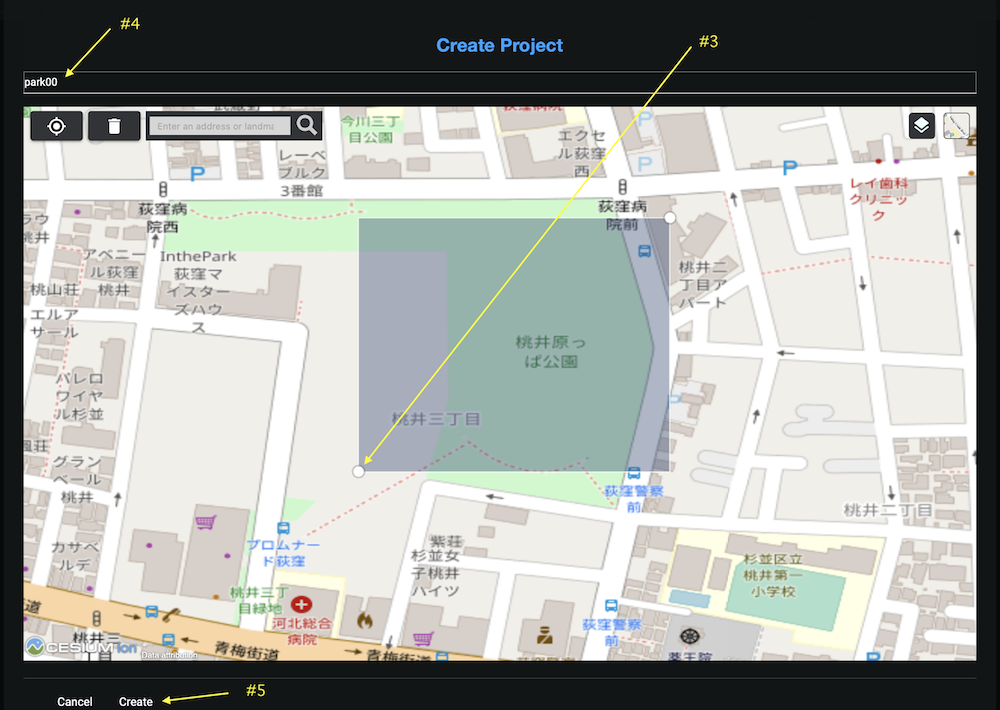
Task: Click the geolocate current position icon
Action: [x=56, y=125]
